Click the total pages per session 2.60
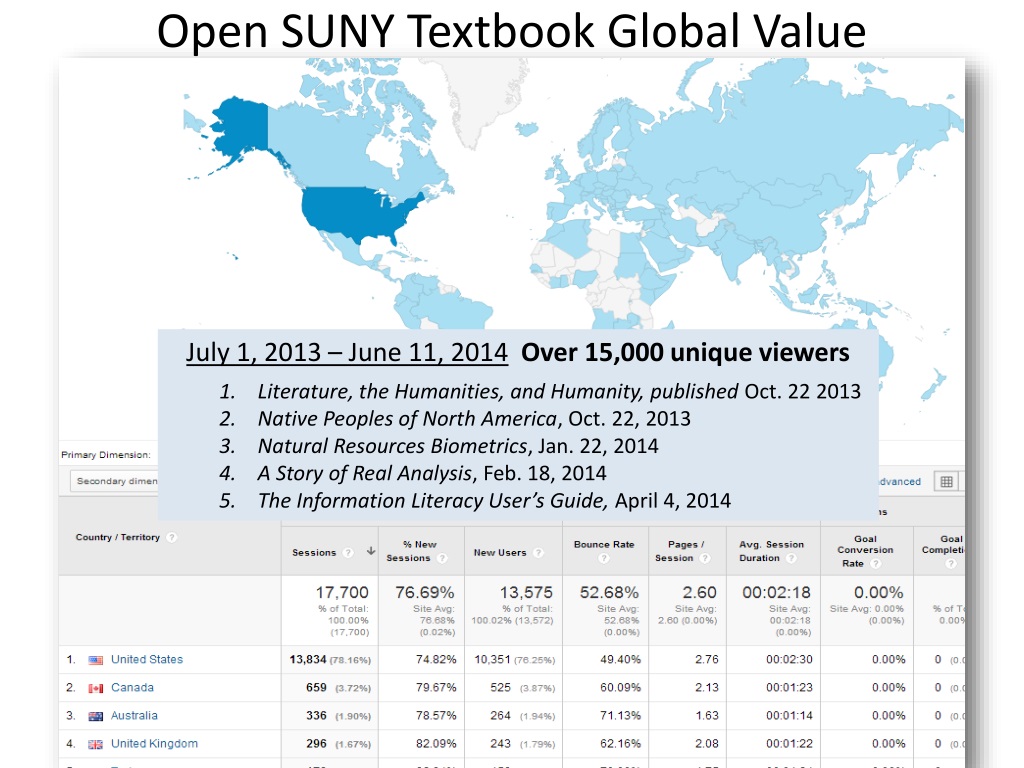Screen dimensions: 1024x768 pyautogui.click(x=699, y=592)
